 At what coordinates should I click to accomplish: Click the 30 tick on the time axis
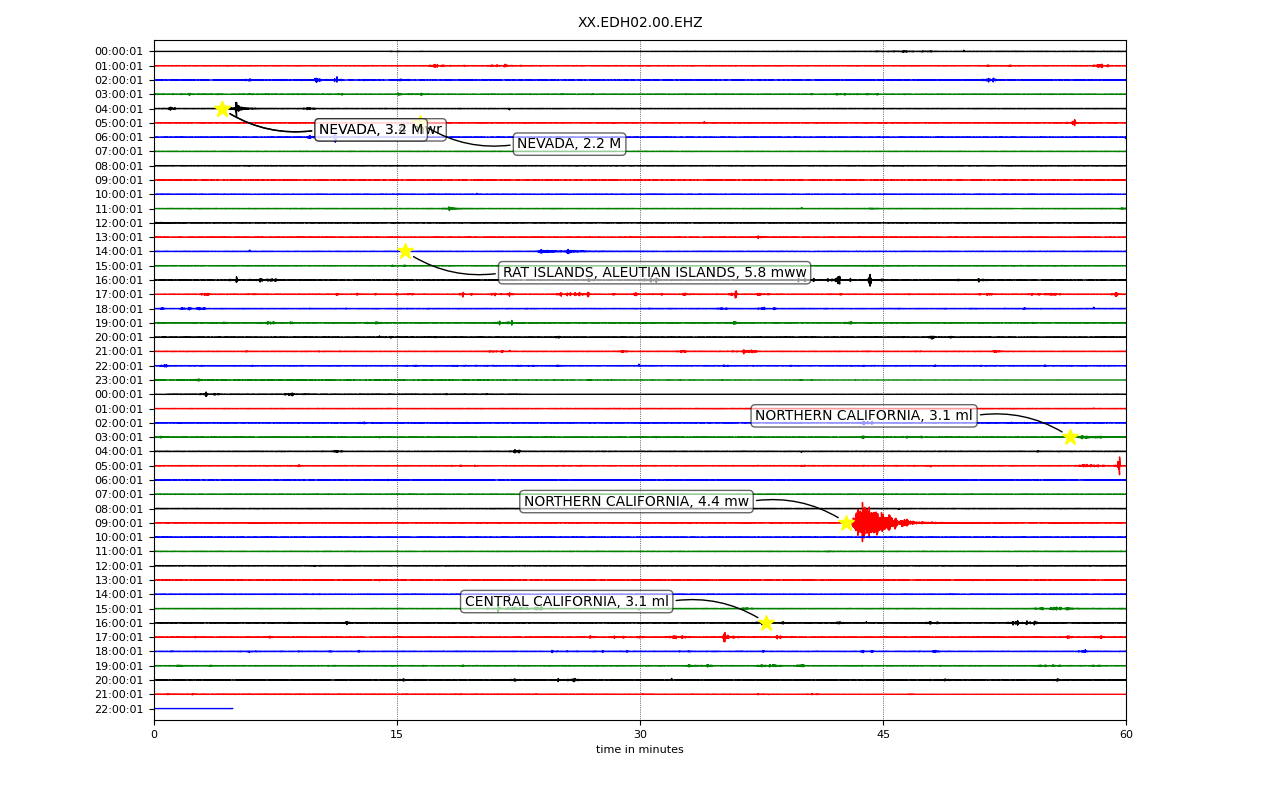(x=640, y=735)
